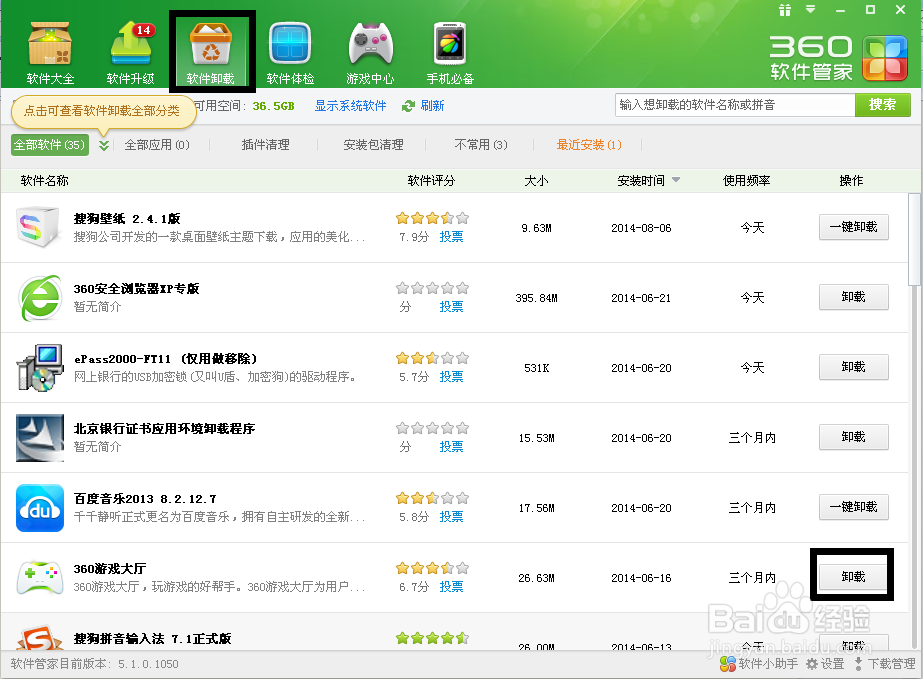The image size is (923, 679).
Task: Rate 360游戏大厅 using its stars
Action: (432, 568)
